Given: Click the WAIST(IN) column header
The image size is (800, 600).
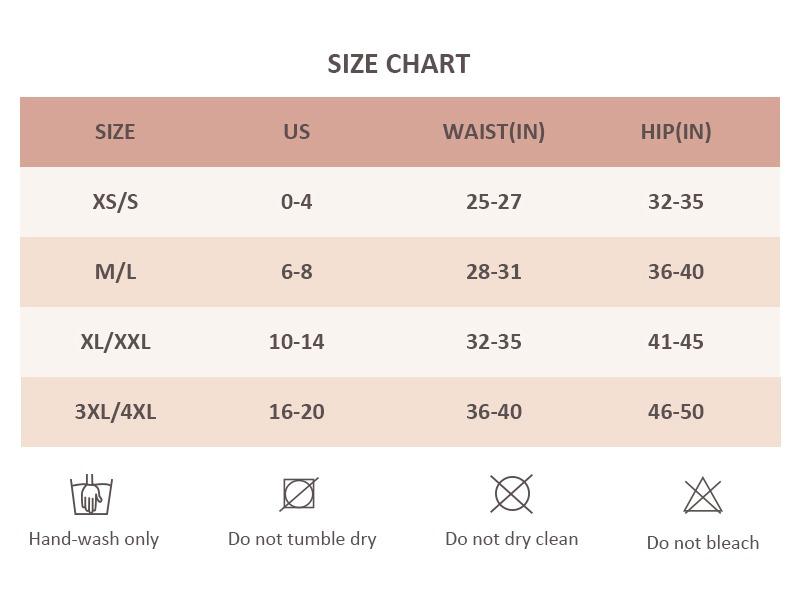Looking at the screenshot, I should pyautogui.click(x=493, y=132).
